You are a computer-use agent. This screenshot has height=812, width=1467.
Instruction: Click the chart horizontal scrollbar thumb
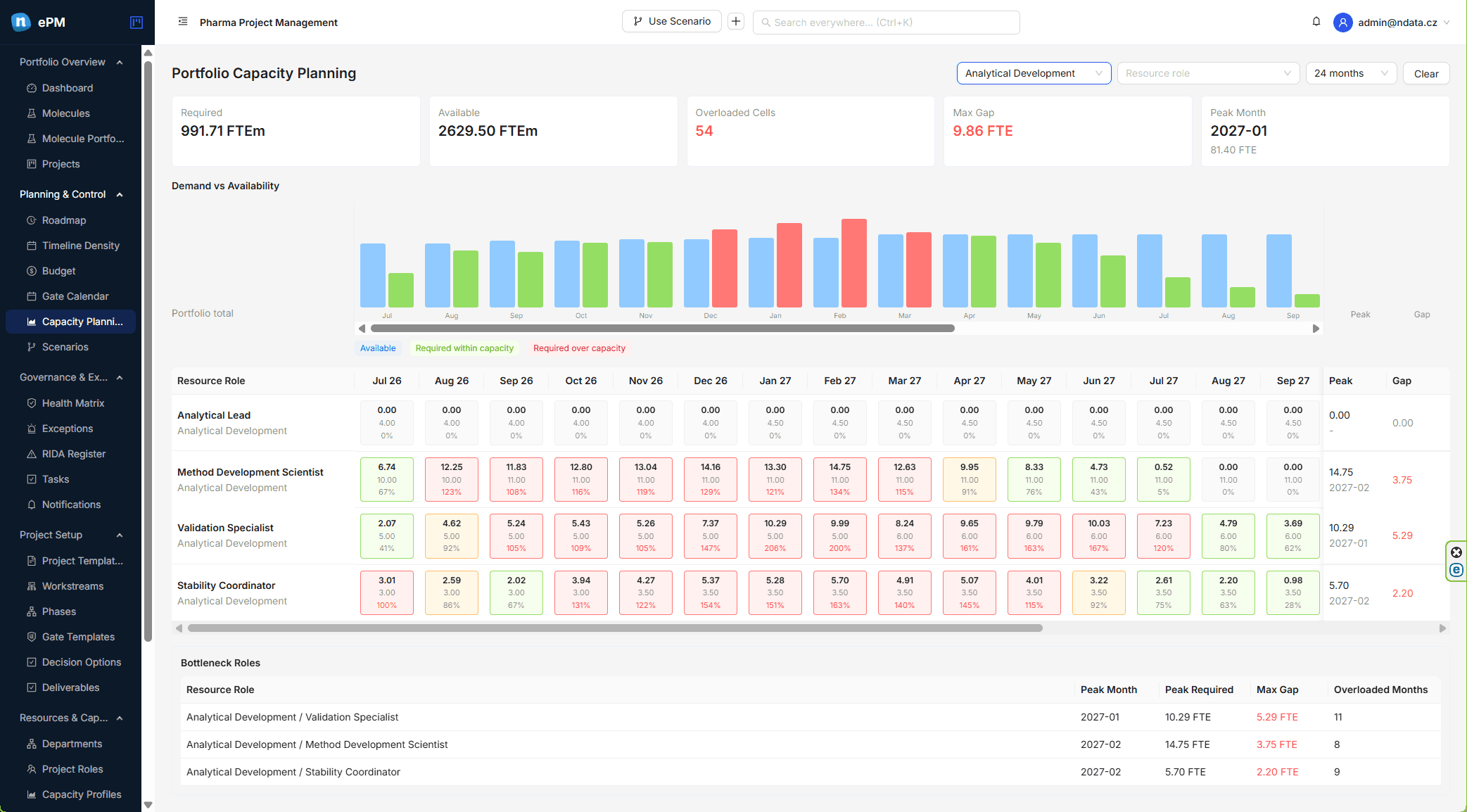(x=662, y=329)
